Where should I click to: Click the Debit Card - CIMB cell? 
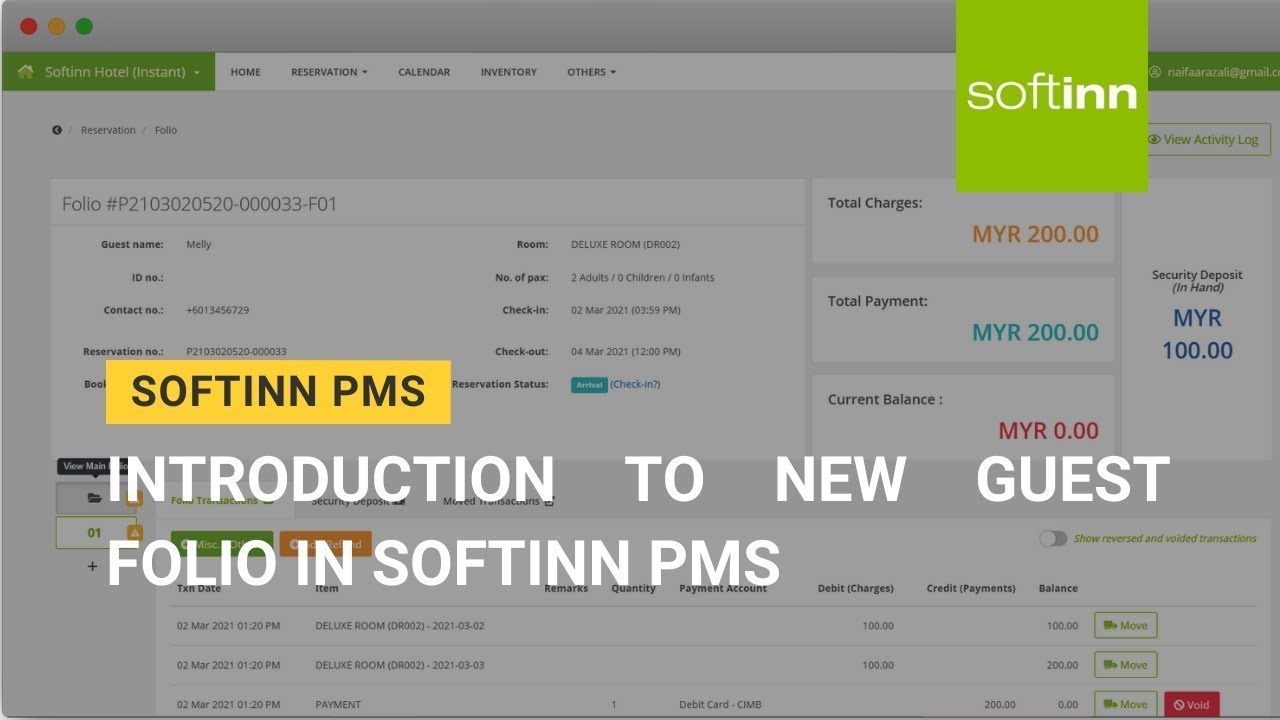[720, 705]
